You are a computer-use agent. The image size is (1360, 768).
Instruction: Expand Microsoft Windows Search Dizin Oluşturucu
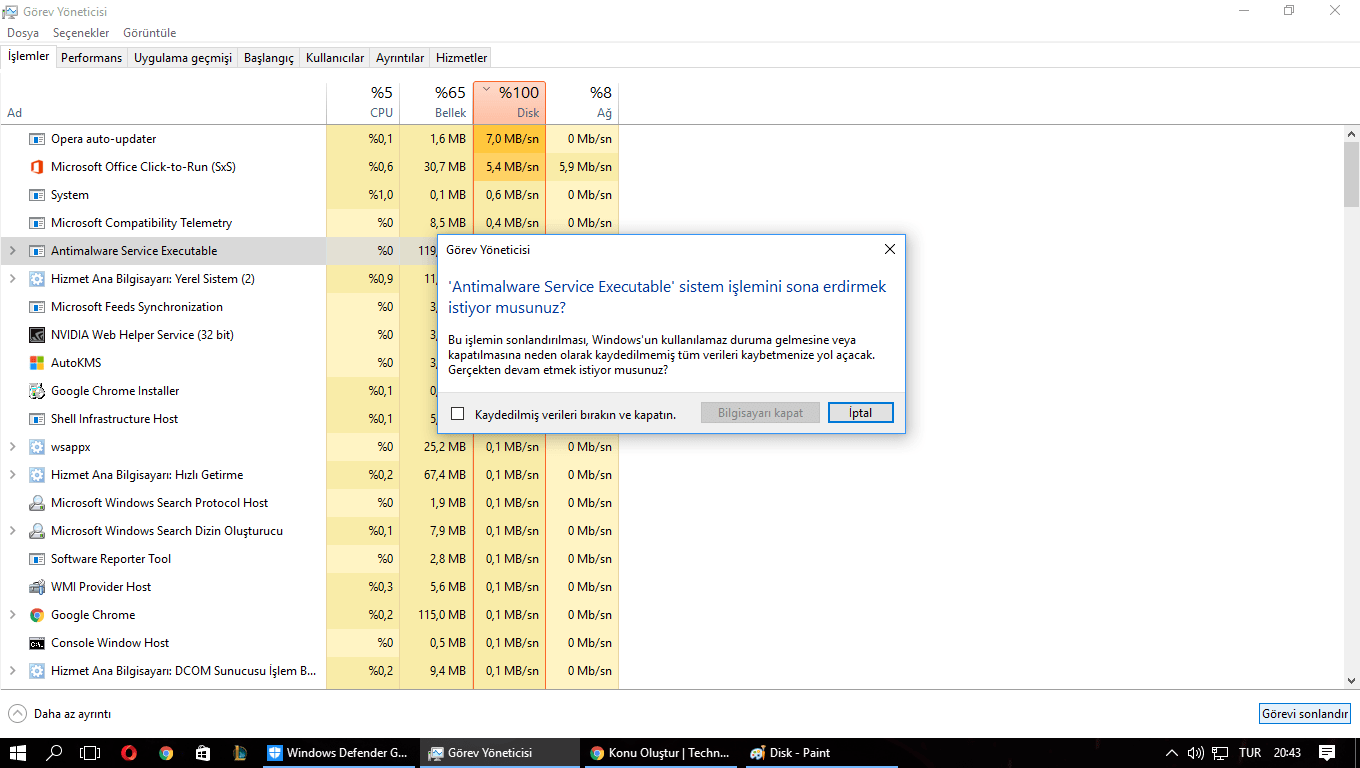click(x=12, y=531)
